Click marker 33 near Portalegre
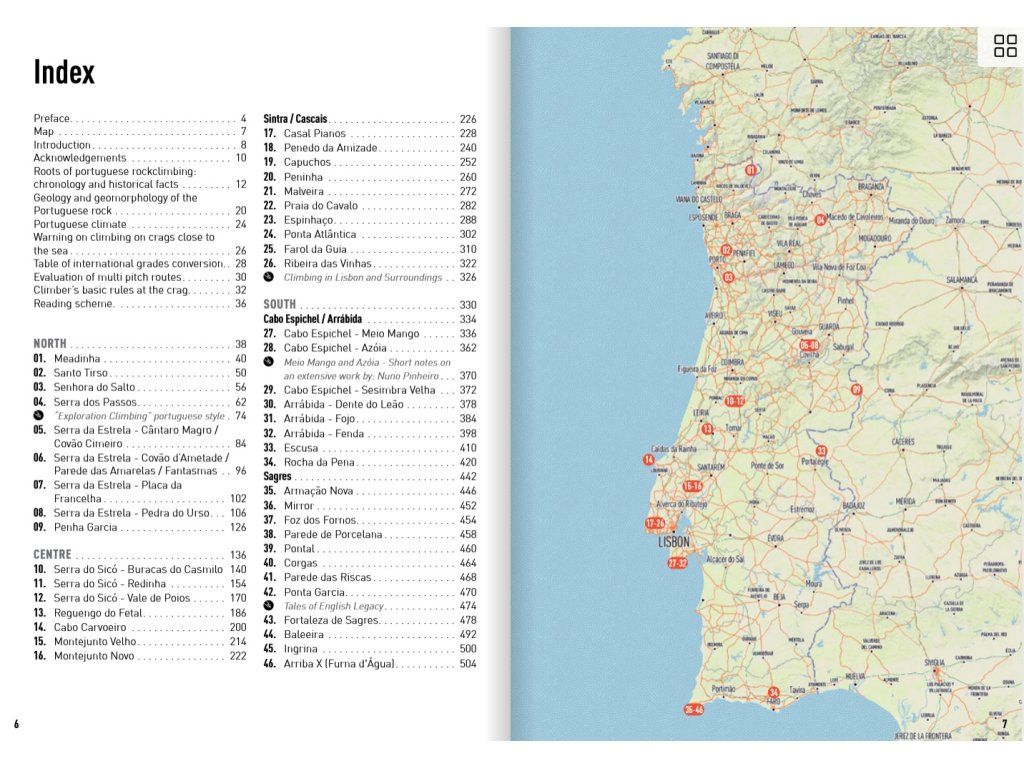This screenshot has width=1024, height=768. pos(822,451)
